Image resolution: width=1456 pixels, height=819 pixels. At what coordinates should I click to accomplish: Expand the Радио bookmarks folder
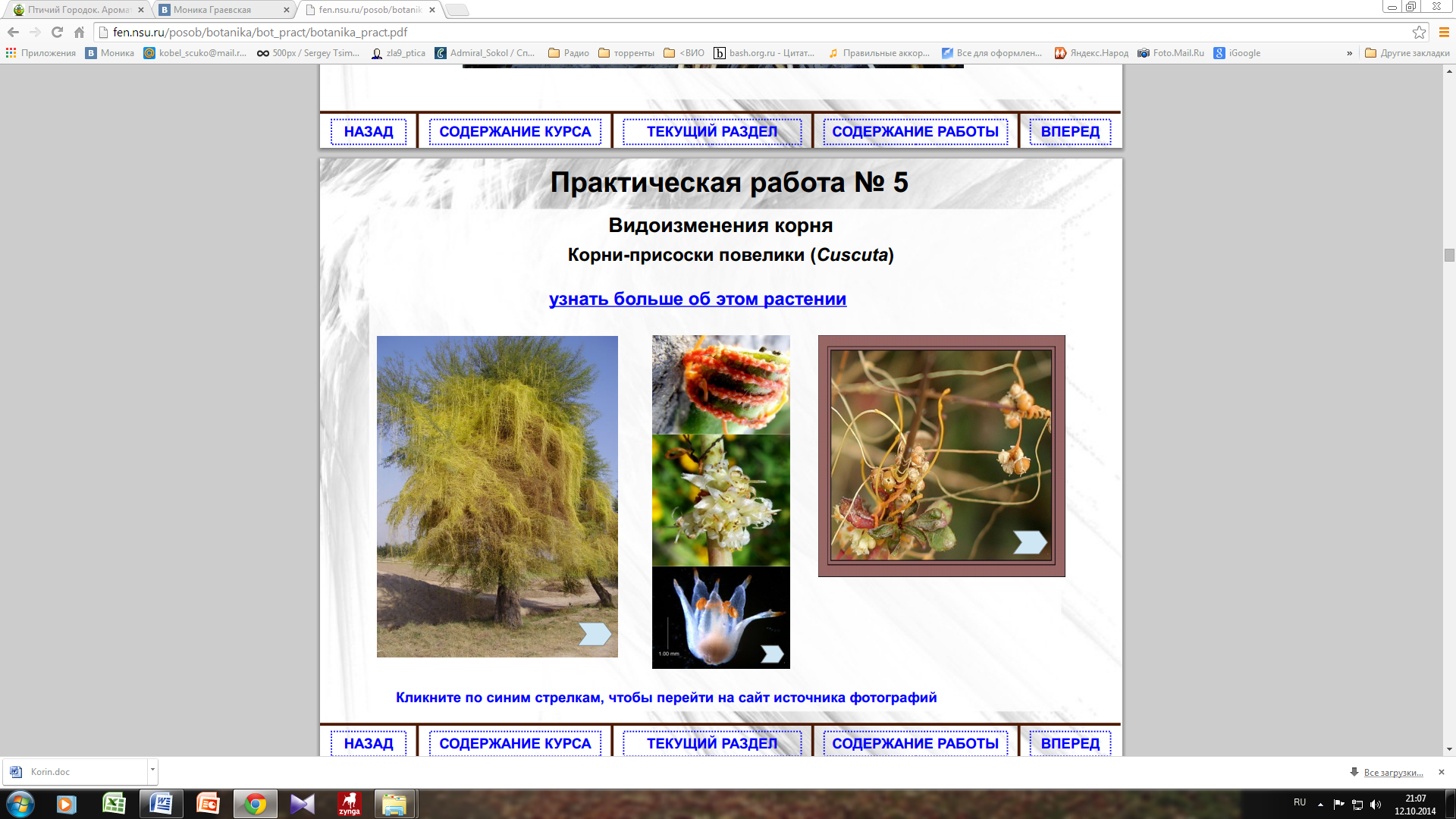pyautogui.click(x=569, y=53)
